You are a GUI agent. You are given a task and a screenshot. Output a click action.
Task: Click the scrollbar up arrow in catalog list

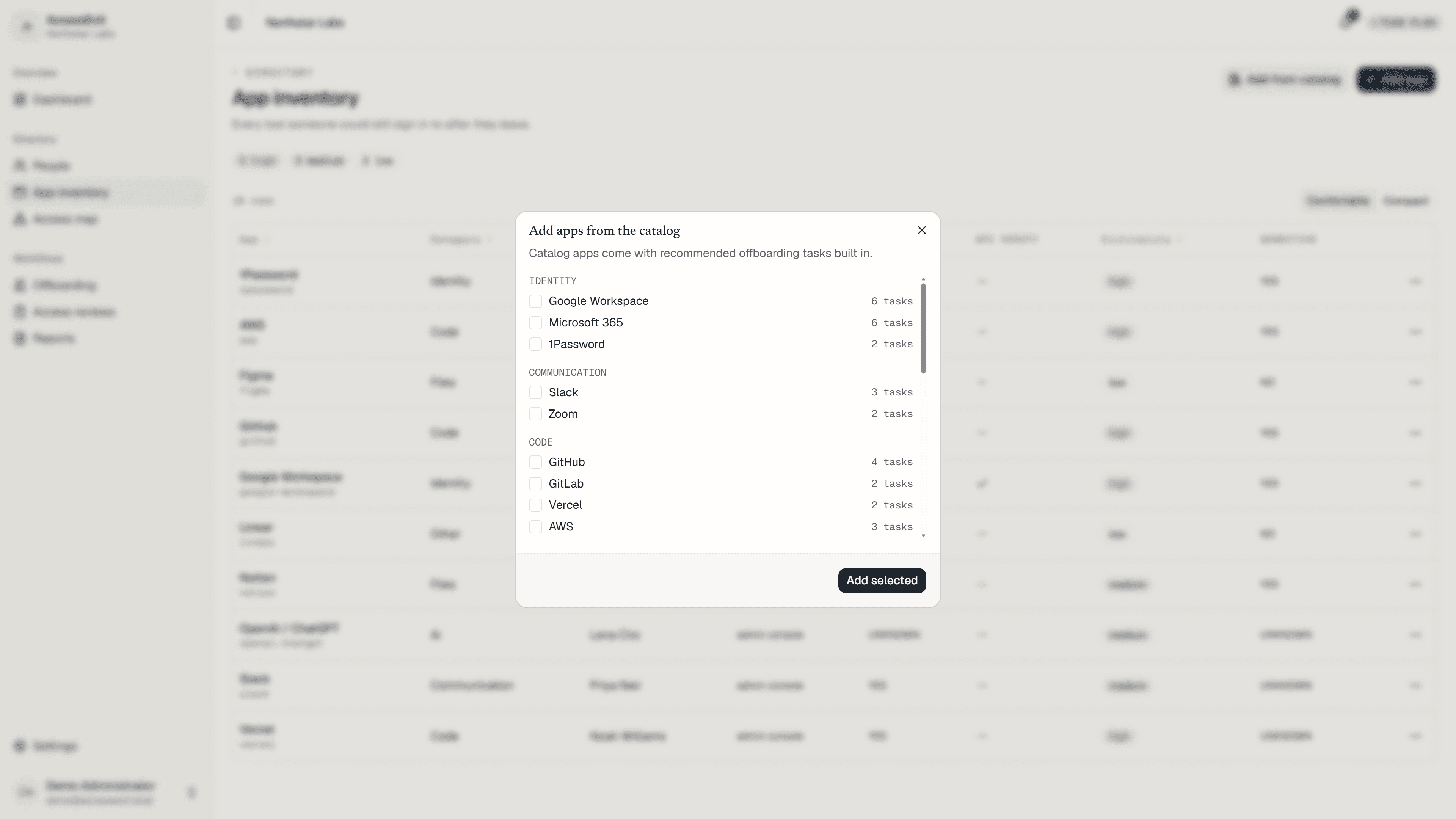(923, 279)
